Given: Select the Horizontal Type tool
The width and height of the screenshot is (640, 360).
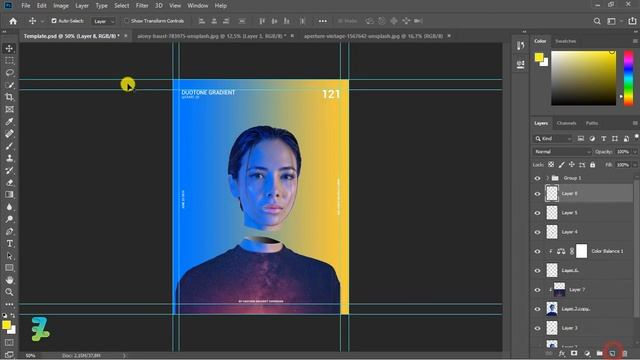Looking at the screenshot, I should (x=9, y=244).
